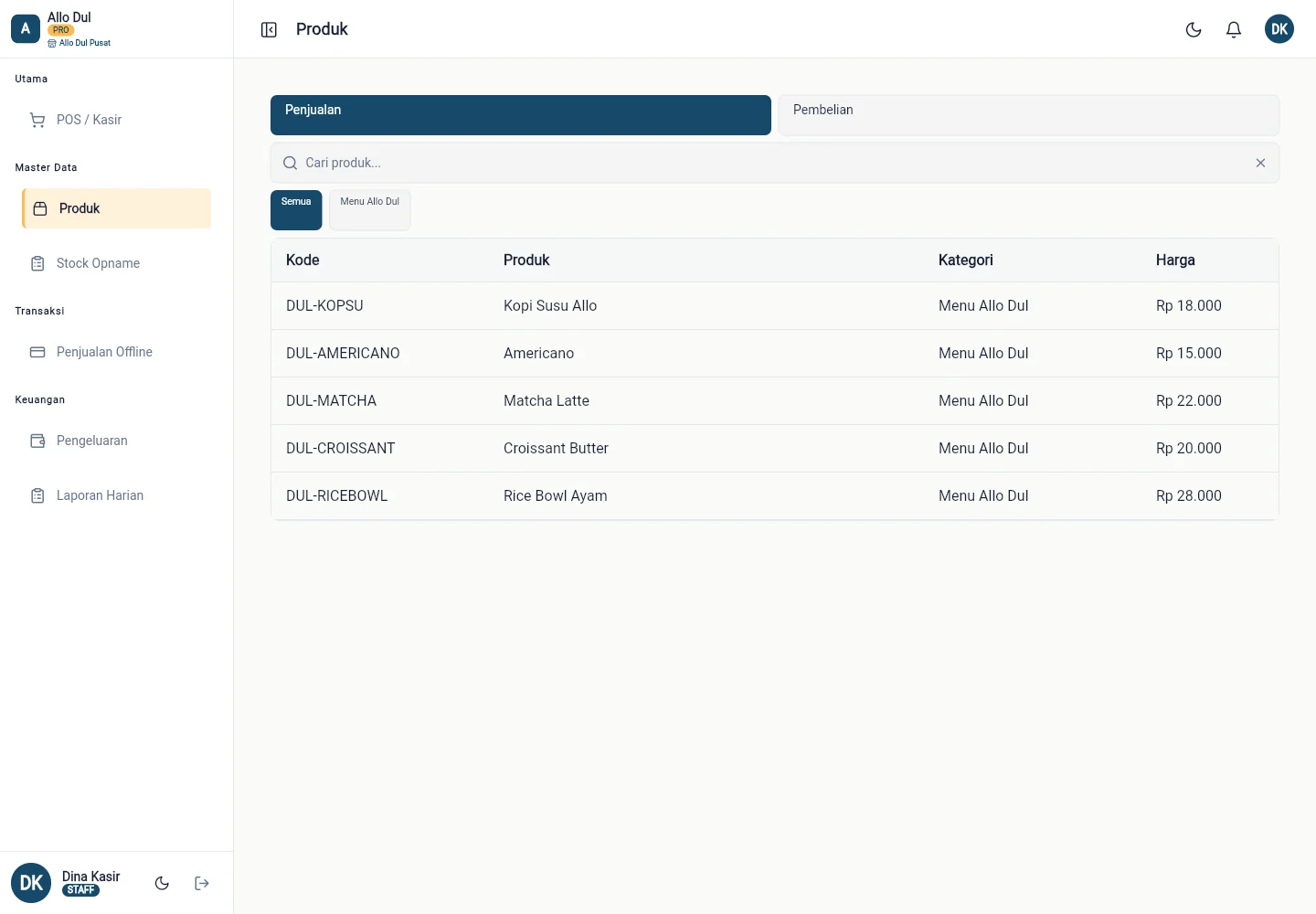Switch to the Pembelian tab
The image size is (1316, 914).
click(x=1029, y=115)
